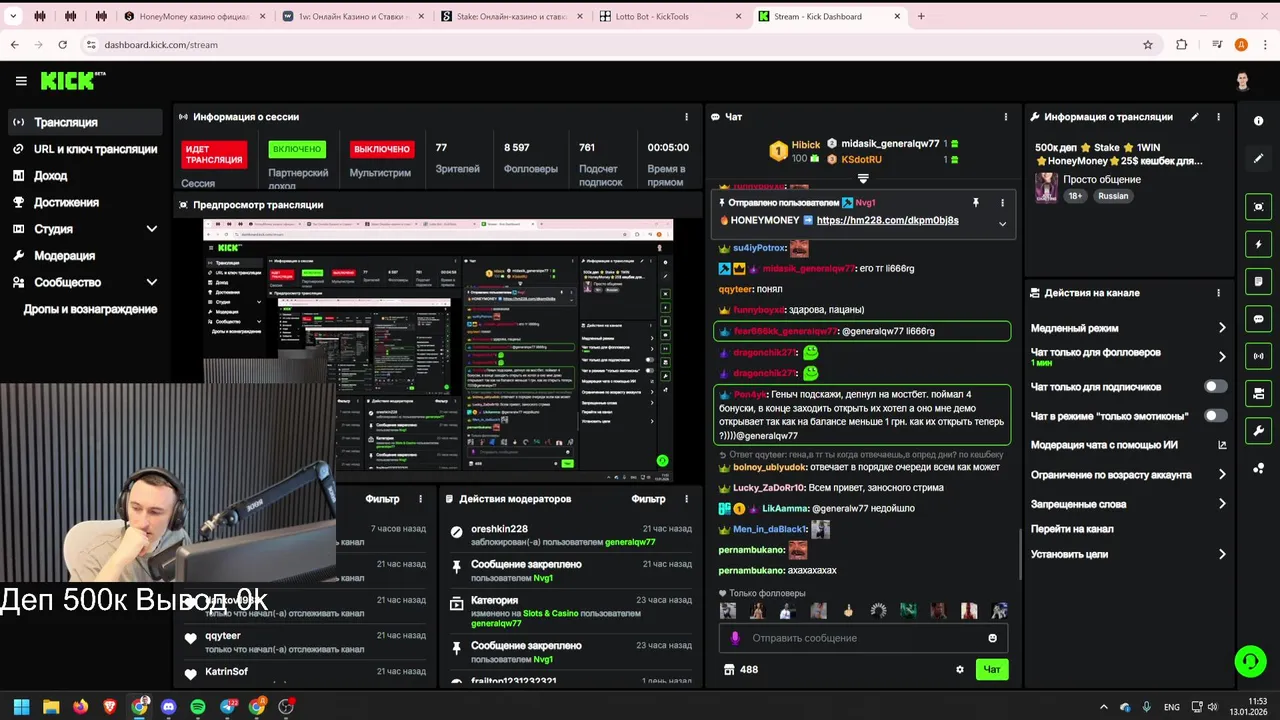Open options for Действия на канале panel
This screenshot has height=720, width=1280.
[x=1218, y=293]
